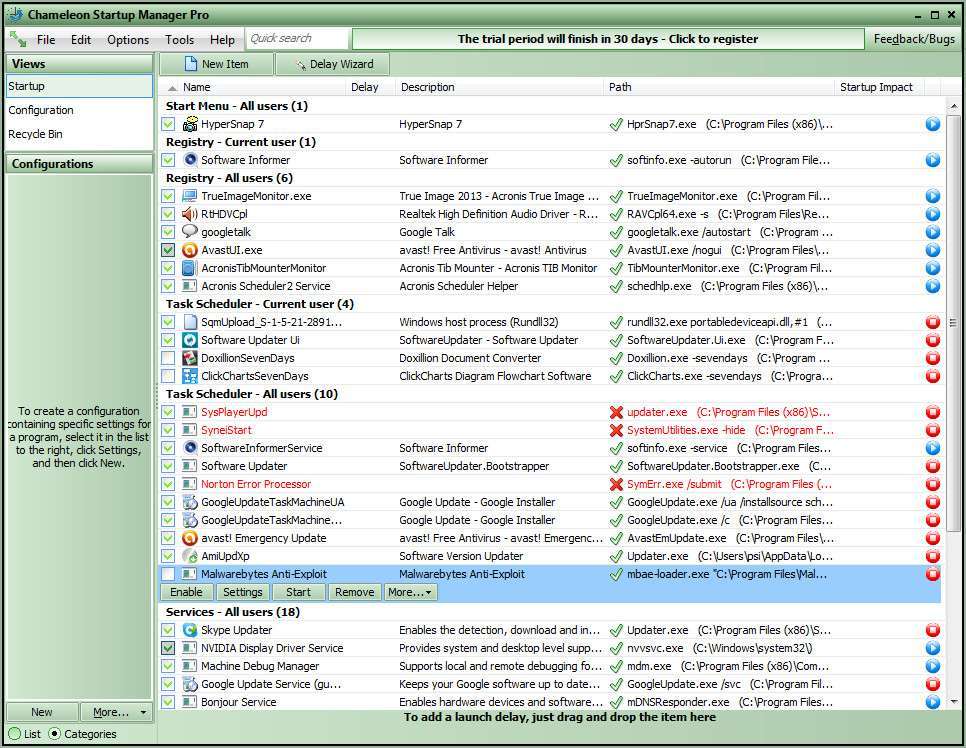Uncheck the Bonjour Service checkbox
The image size is (966, 748).
[168, 702]
